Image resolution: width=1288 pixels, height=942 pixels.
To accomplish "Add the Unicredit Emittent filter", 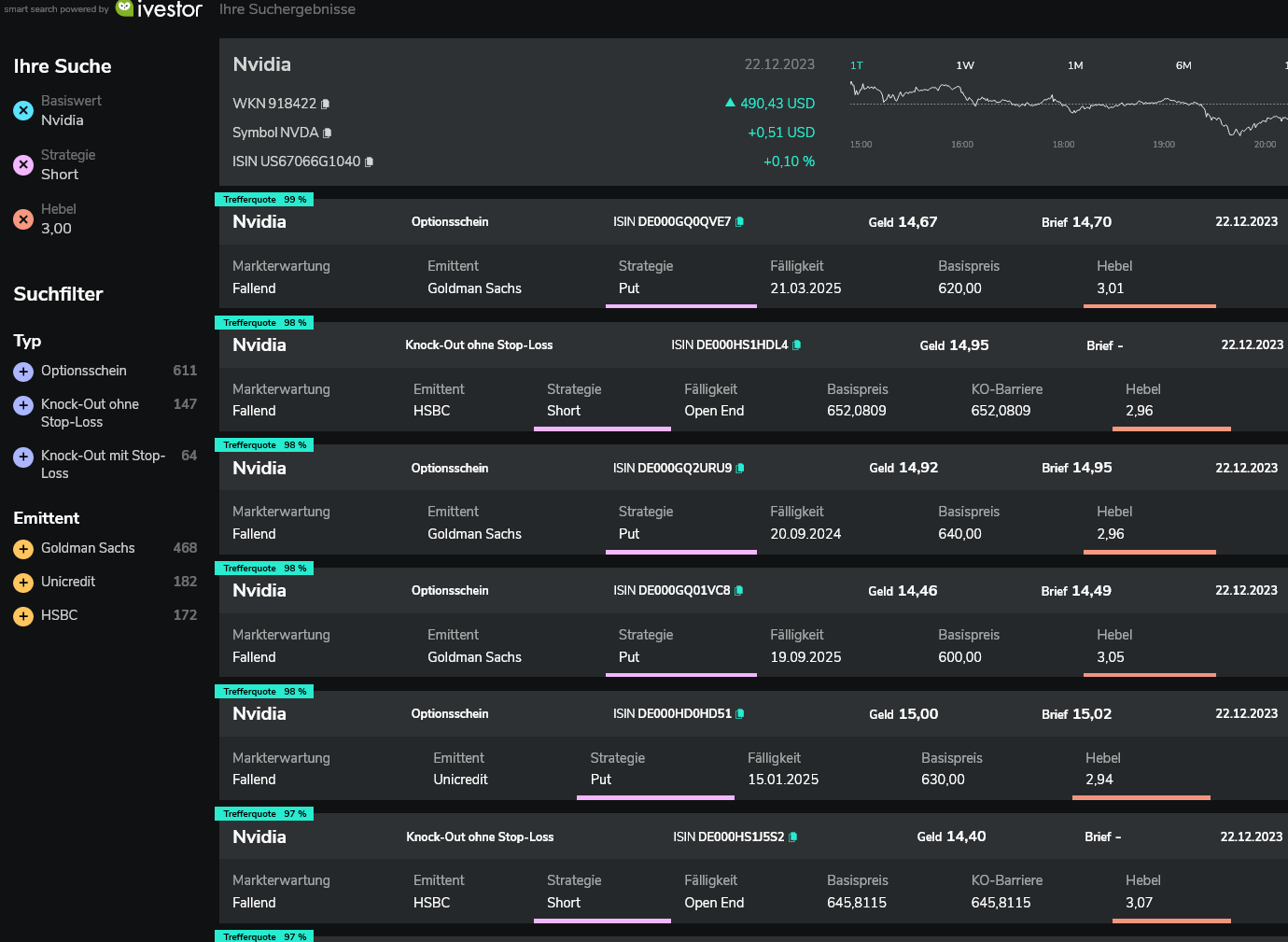I will (x=23, y=583).
